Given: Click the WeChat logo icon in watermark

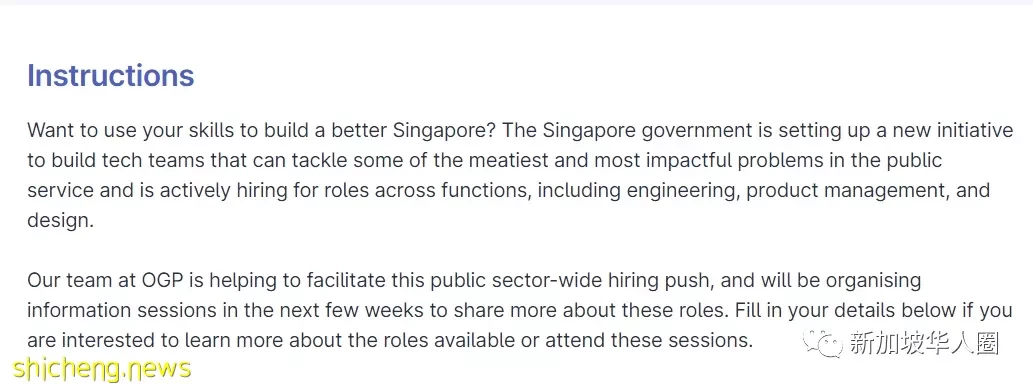Looking at the screenshot, I should (x=822, y=343).
